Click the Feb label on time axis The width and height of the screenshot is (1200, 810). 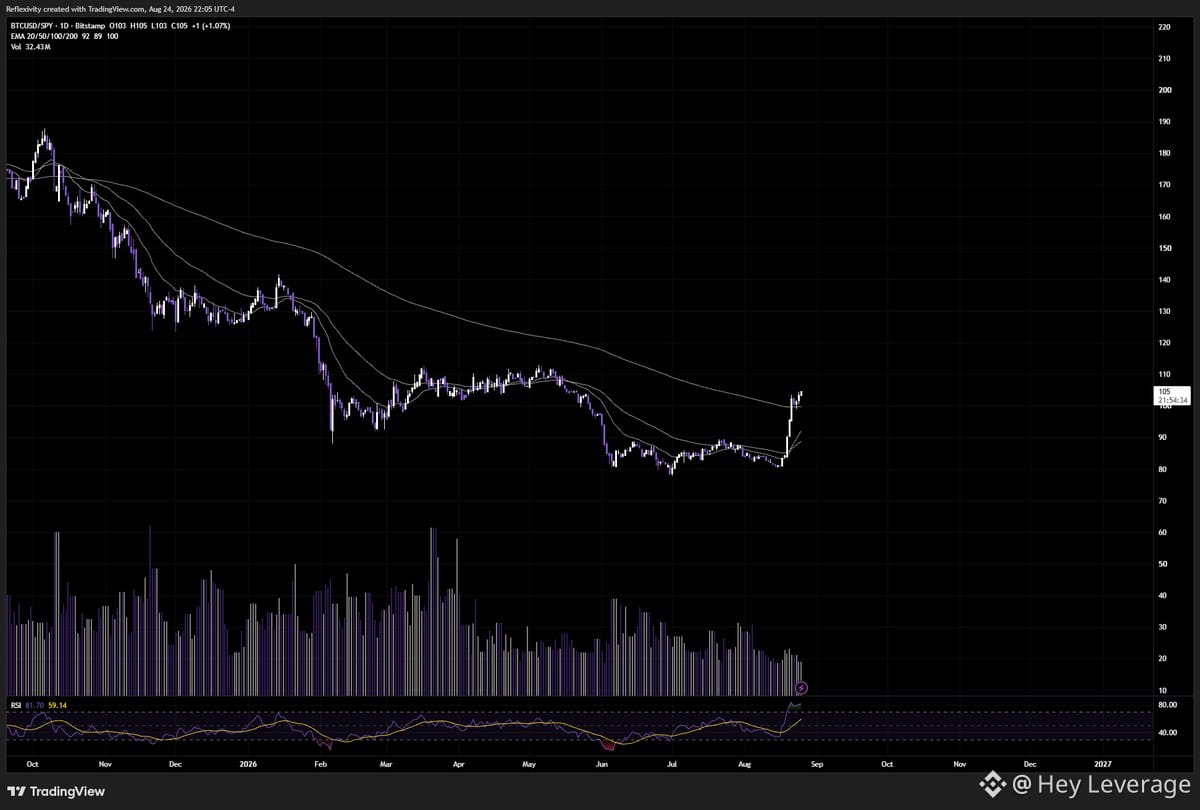(322, 763)
